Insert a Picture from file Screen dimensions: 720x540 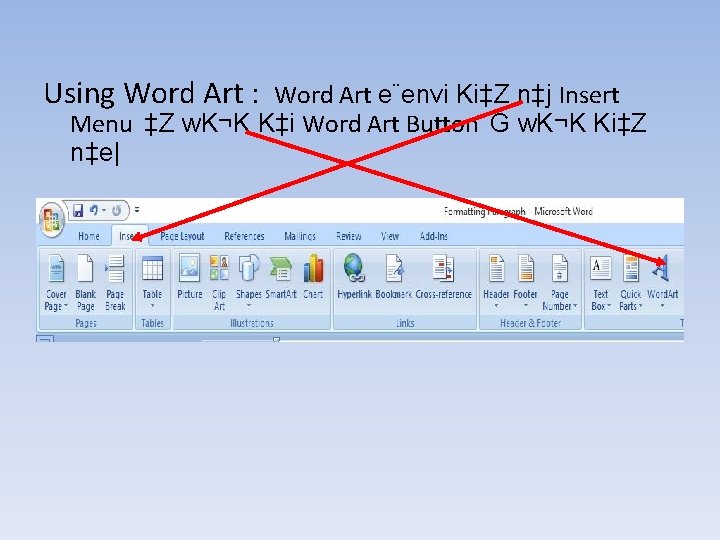coord(190,276)
